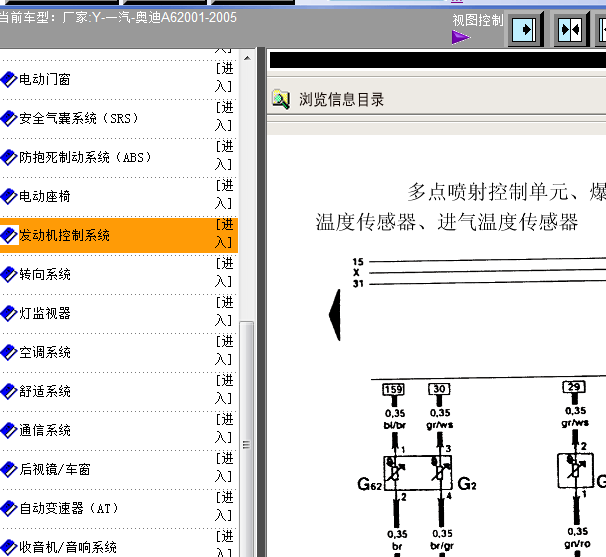This screenshot has height=557, width=606.
Task: Click [进入] link for 灯监视器
Action: tap(224, 312)
